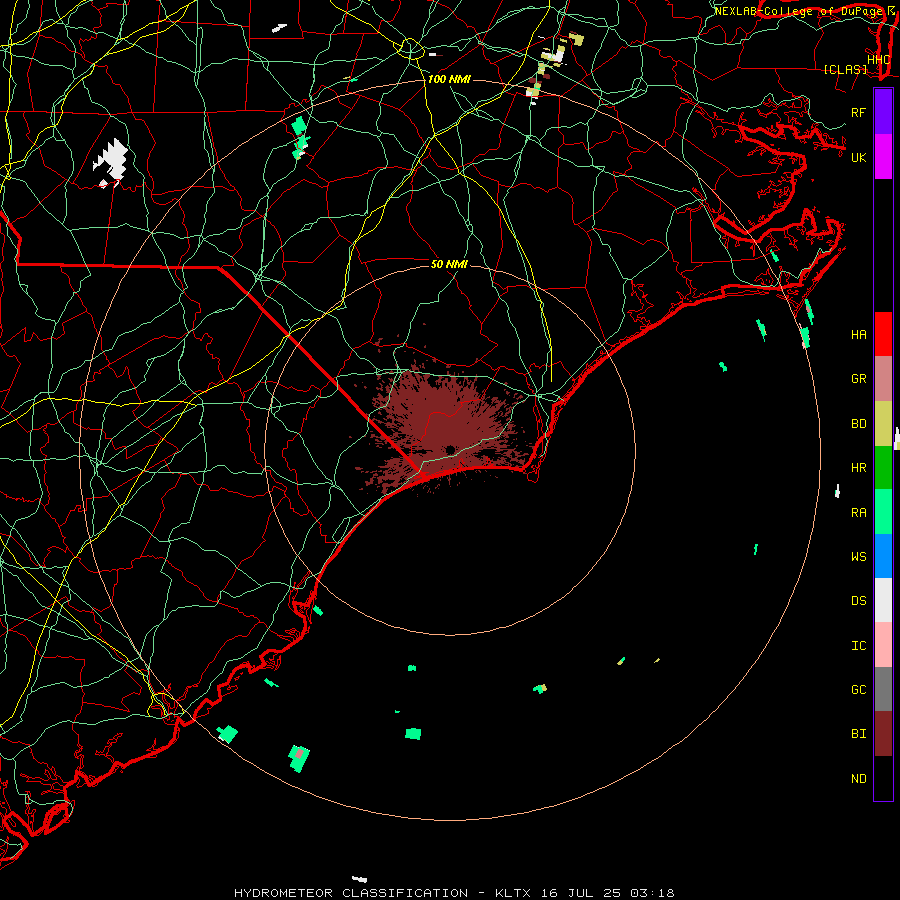Click the 'IC' legend label

[858, 646]
